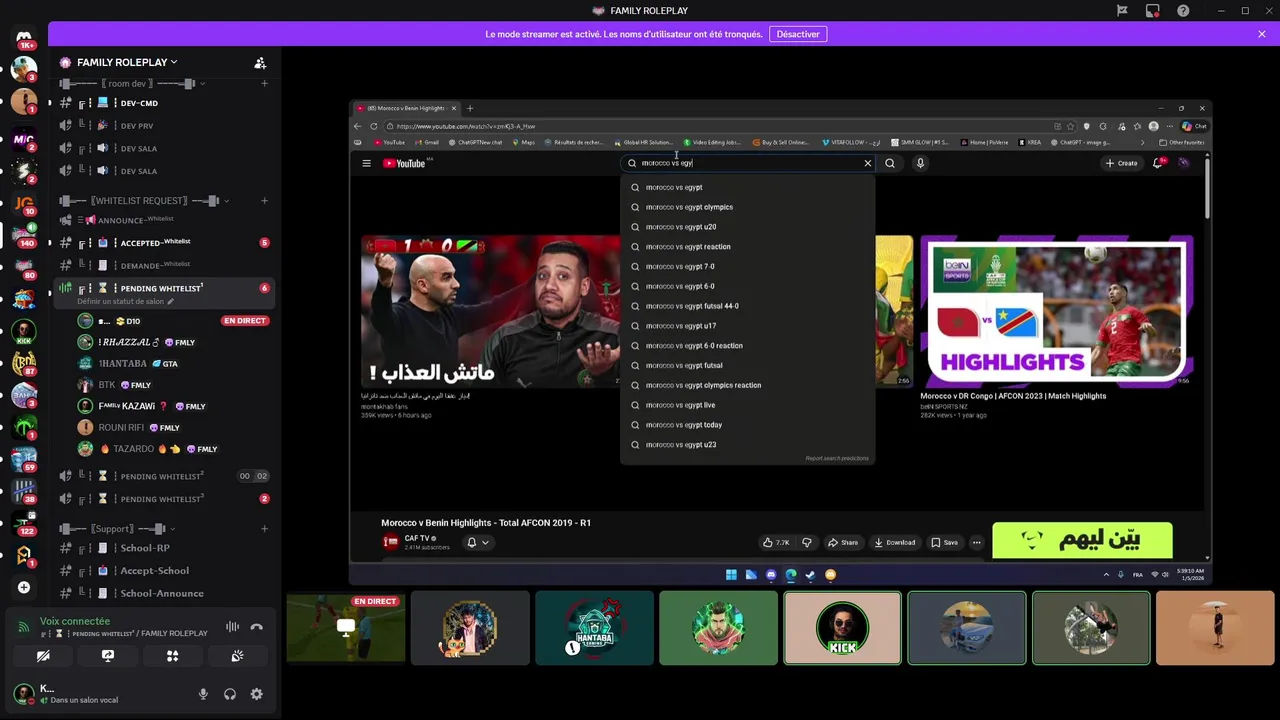Choose suggestion 'morocco vs egypt olympics'
Screen dimensions: 1280x720
(747, 207)
